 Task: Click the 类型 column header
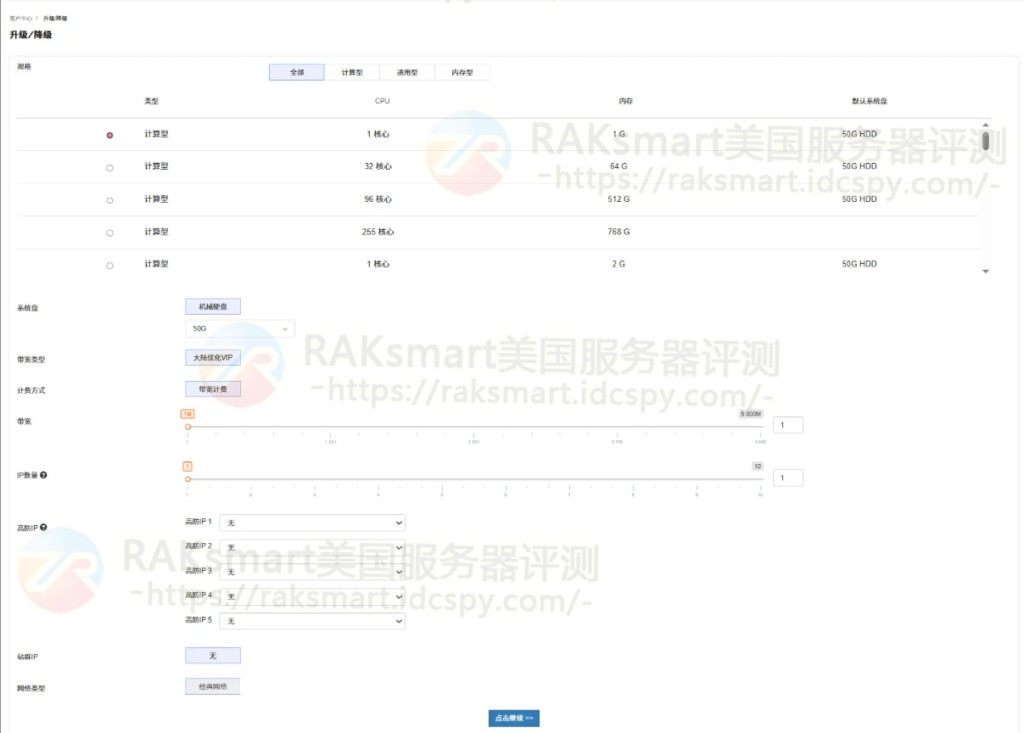pos(152,101)
